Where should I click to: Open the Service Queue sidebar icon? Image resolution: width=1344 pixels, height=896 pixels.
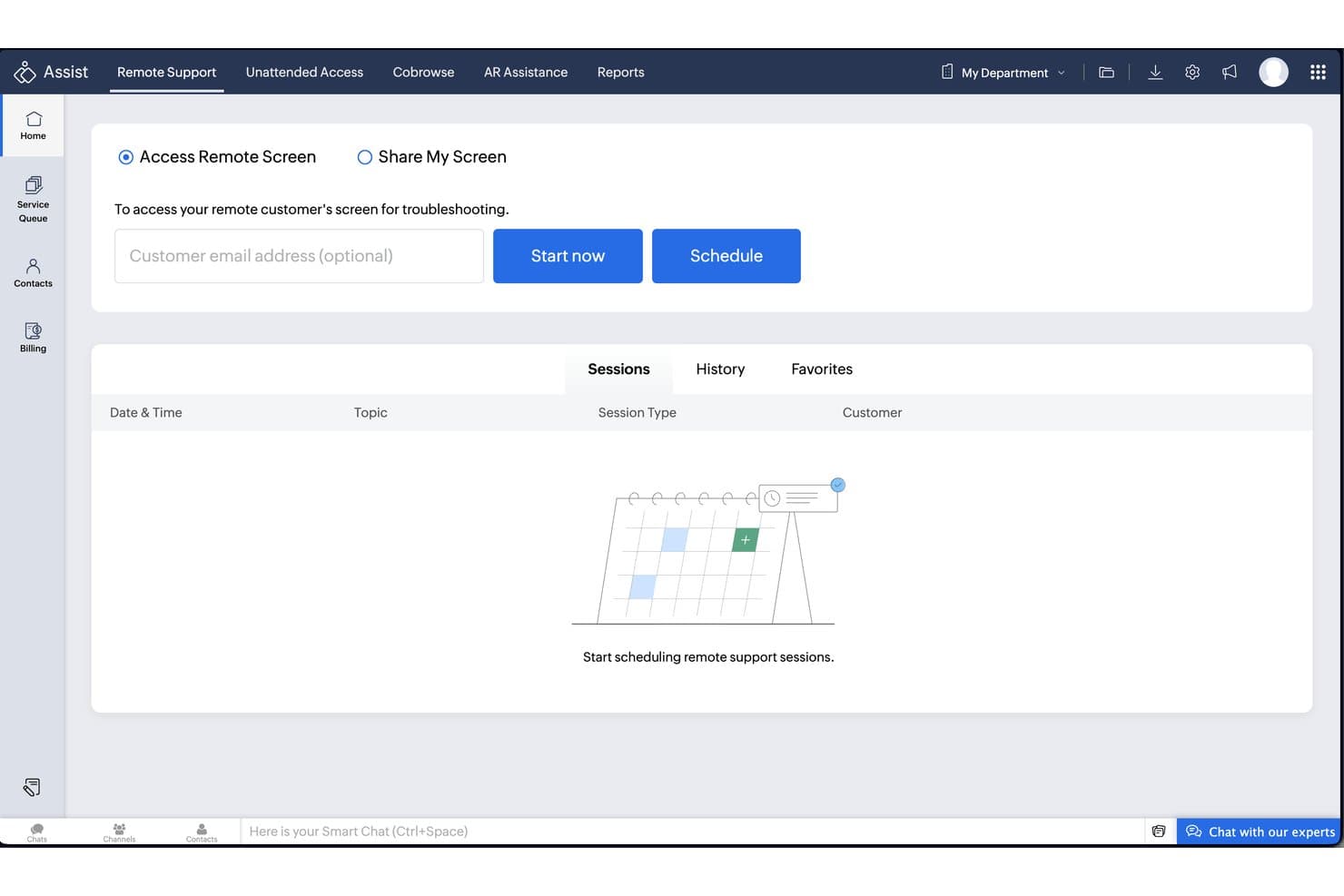(x=33, y=199)
